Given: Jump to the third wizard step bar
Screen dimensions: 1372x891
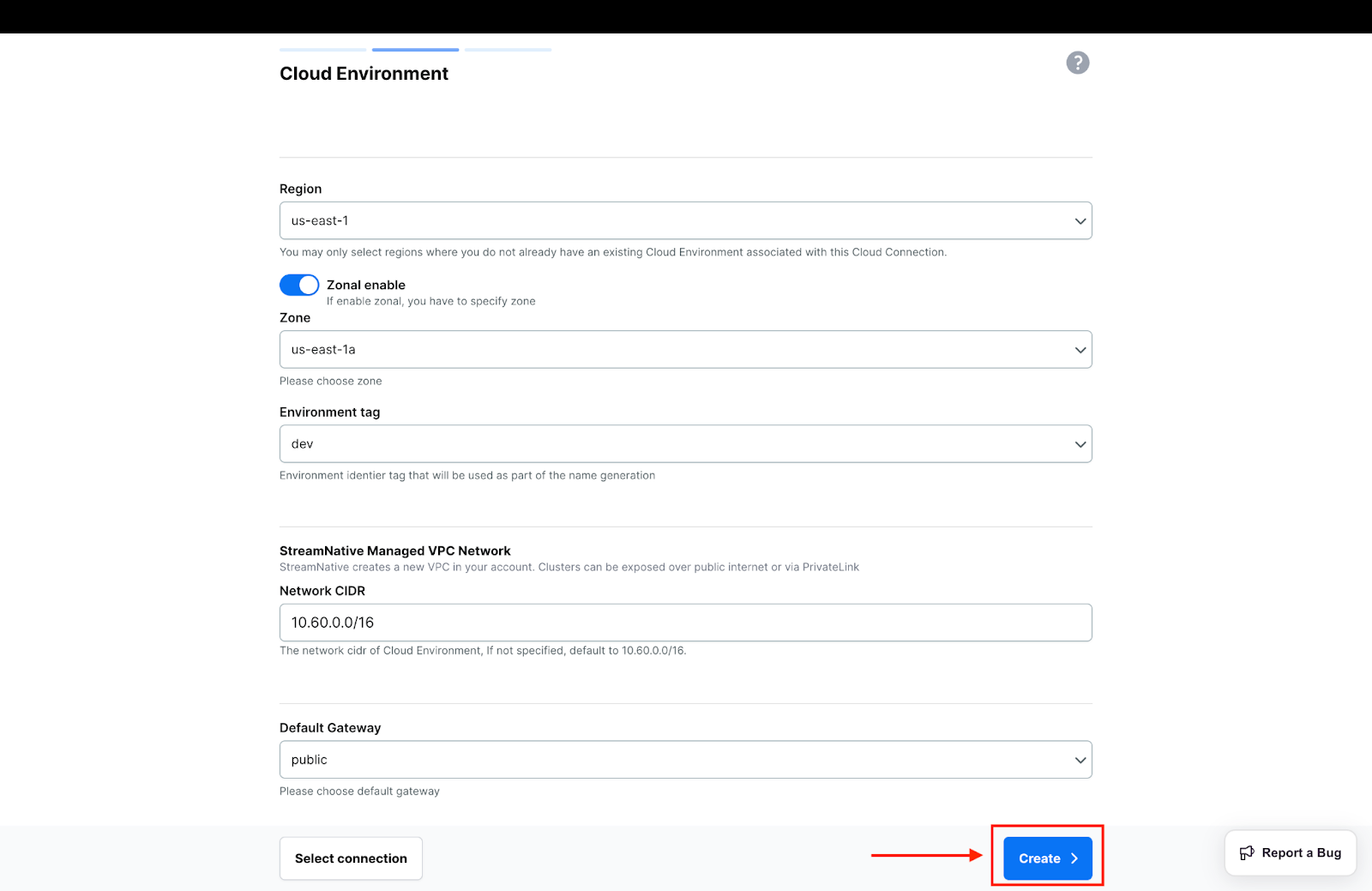Looking at the screenshot, I should tap(508, 50).
